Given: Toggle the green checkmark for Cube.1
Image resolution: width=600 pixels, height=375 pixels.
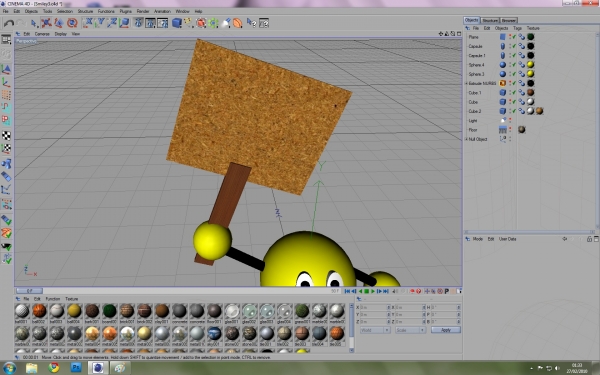Looking at the screenshot, I should (514, 93).
